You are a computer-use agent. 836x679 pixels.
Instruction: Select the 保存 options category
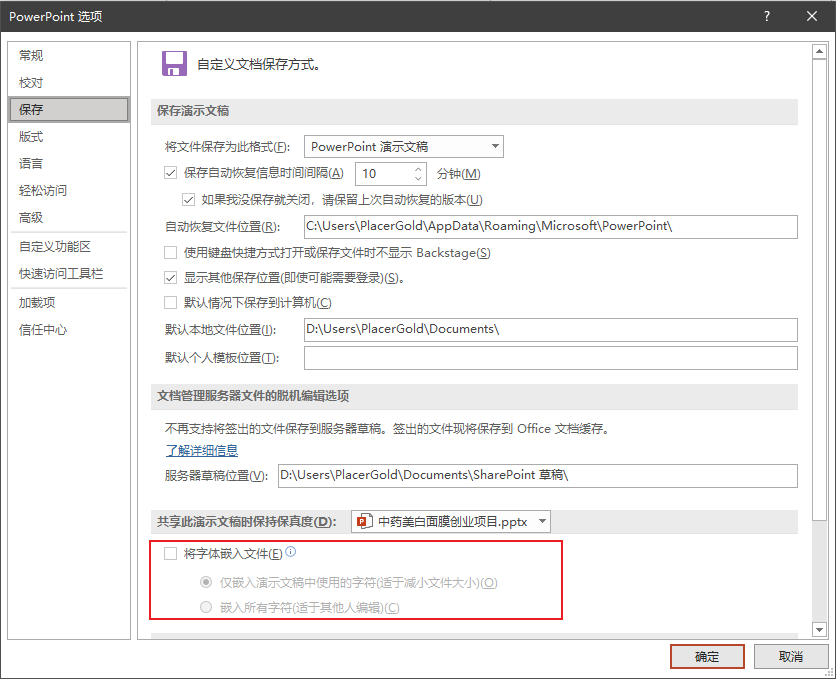(69, 110)
